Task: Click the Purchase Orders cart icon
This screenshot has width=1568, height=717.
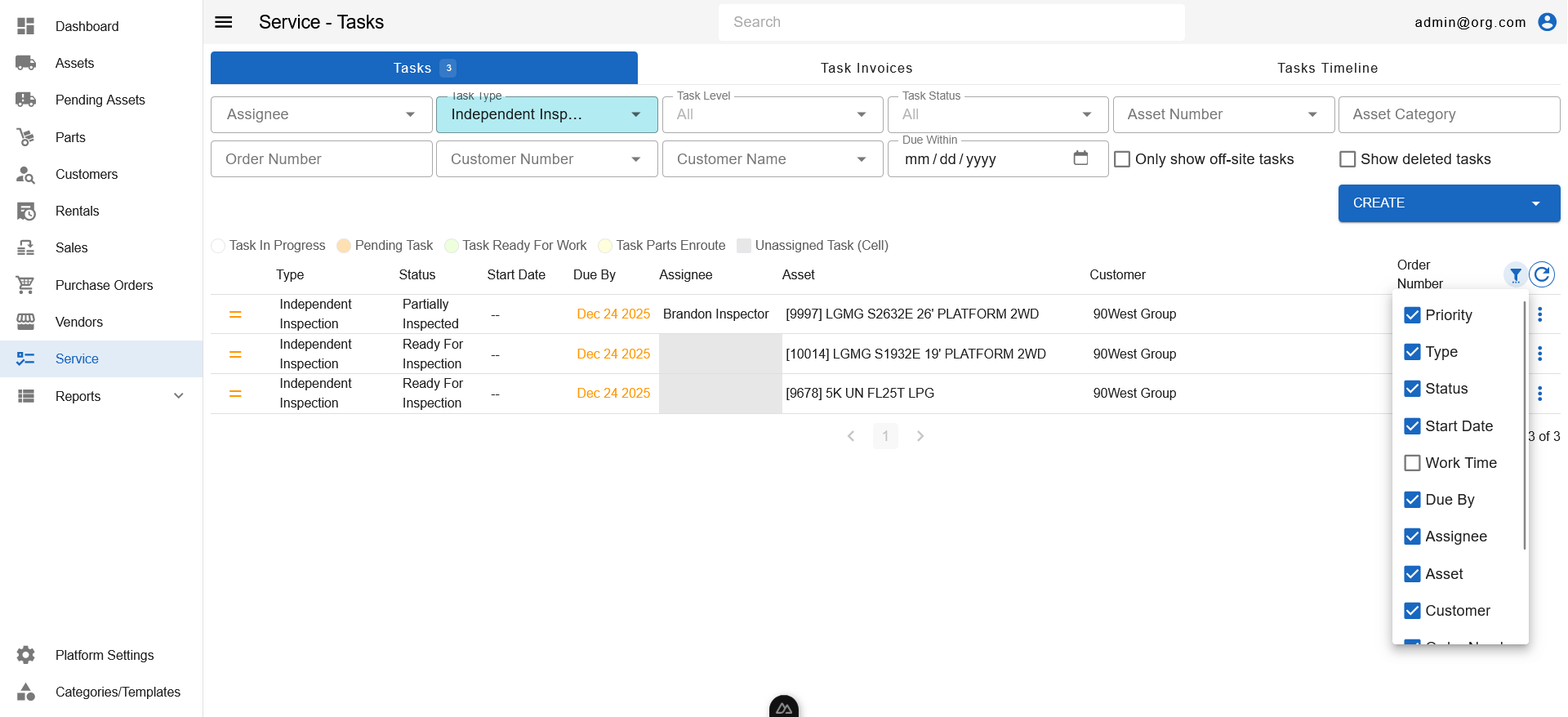Action: pyautogui.click(x=26, y=285)
